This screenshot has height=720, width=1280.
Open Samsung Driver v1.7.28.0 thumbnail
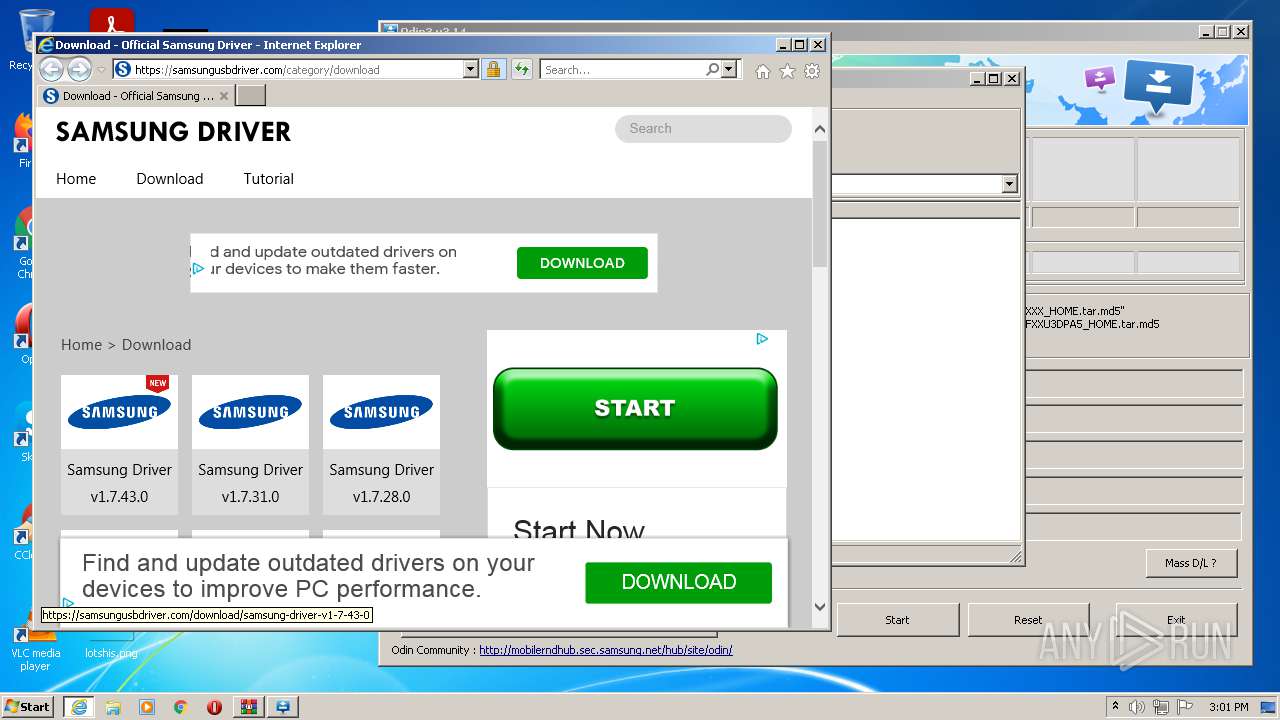[x=381, y=412]
